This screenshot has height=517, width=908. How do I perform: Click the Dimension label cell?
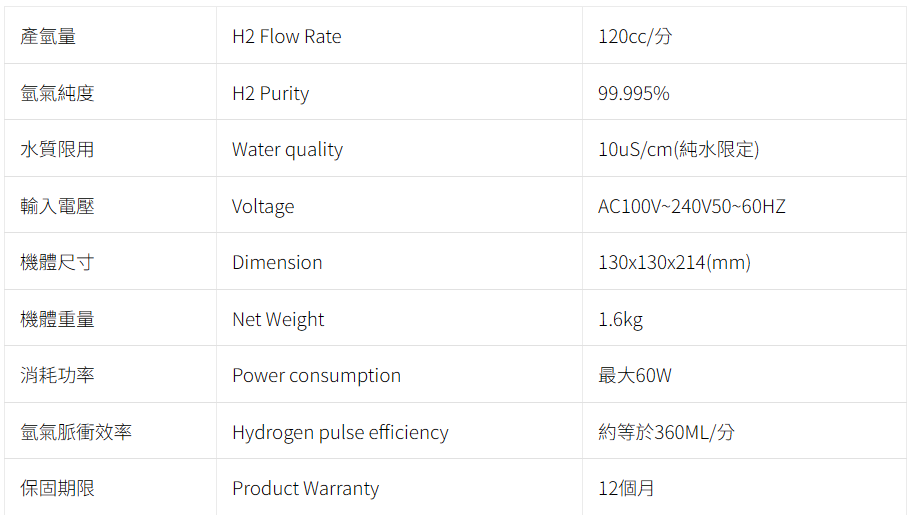(277, 263)
